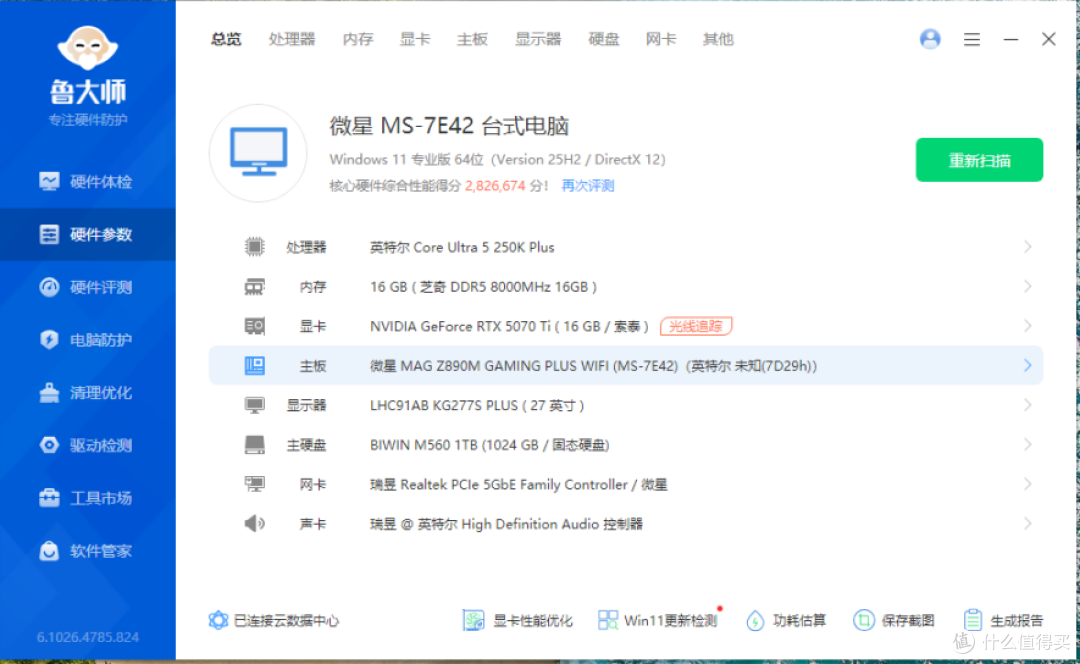Image resolution: width=1080 pixels, height=664 pixels.
Task: Click the 网卡 network adapter icon
Action: click(255, 484)
